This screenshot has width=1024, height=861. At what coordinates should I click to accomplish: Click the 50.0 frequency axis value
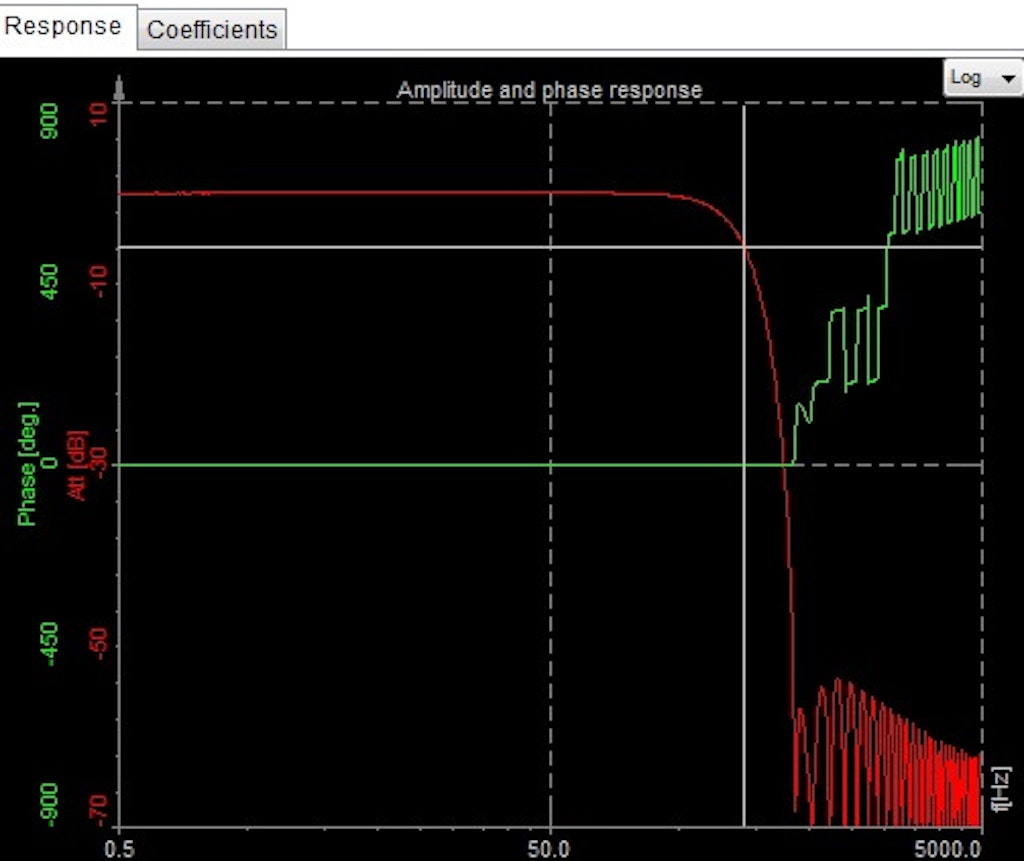click(549, 849)
